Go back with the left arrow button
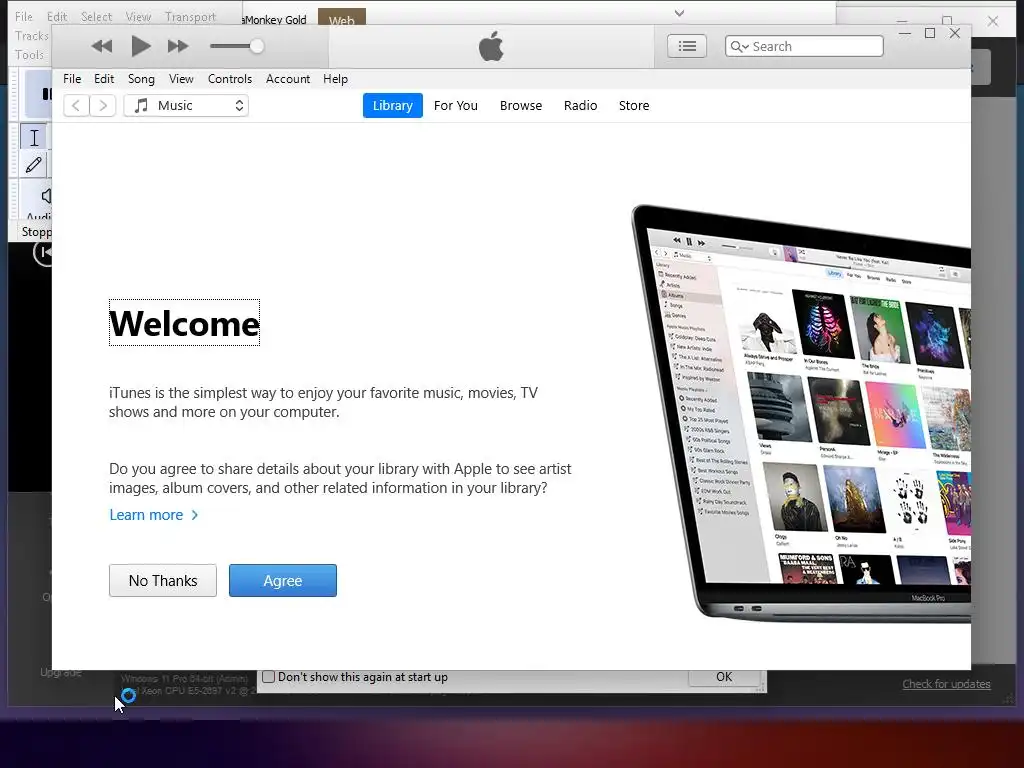Viewport: 1024px width, 768px height. [76, 106]
